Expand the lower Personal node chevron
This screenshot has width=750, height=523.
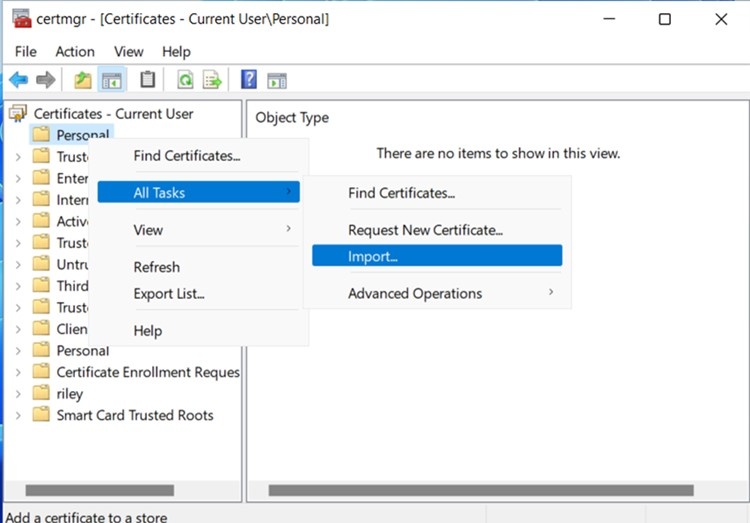point(18,351)
